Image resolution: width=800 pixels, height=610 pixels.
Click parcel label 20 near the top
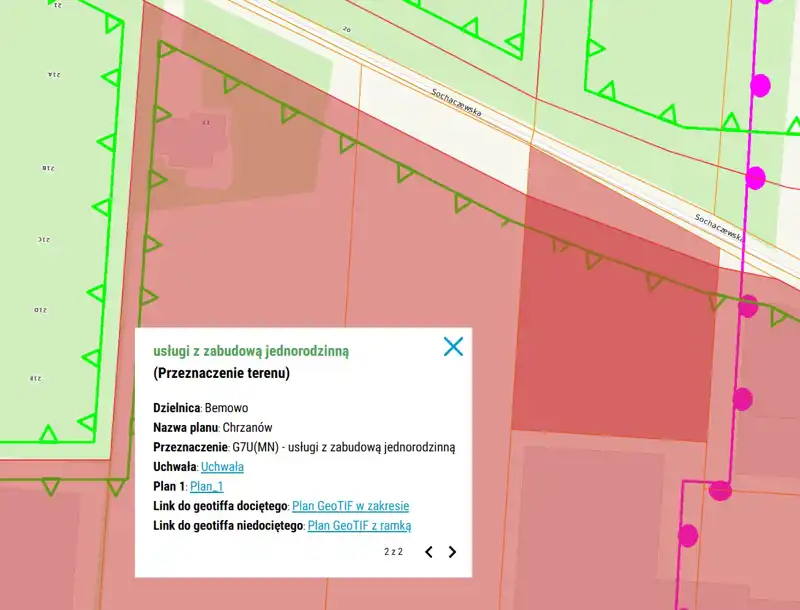coord(347,29)
